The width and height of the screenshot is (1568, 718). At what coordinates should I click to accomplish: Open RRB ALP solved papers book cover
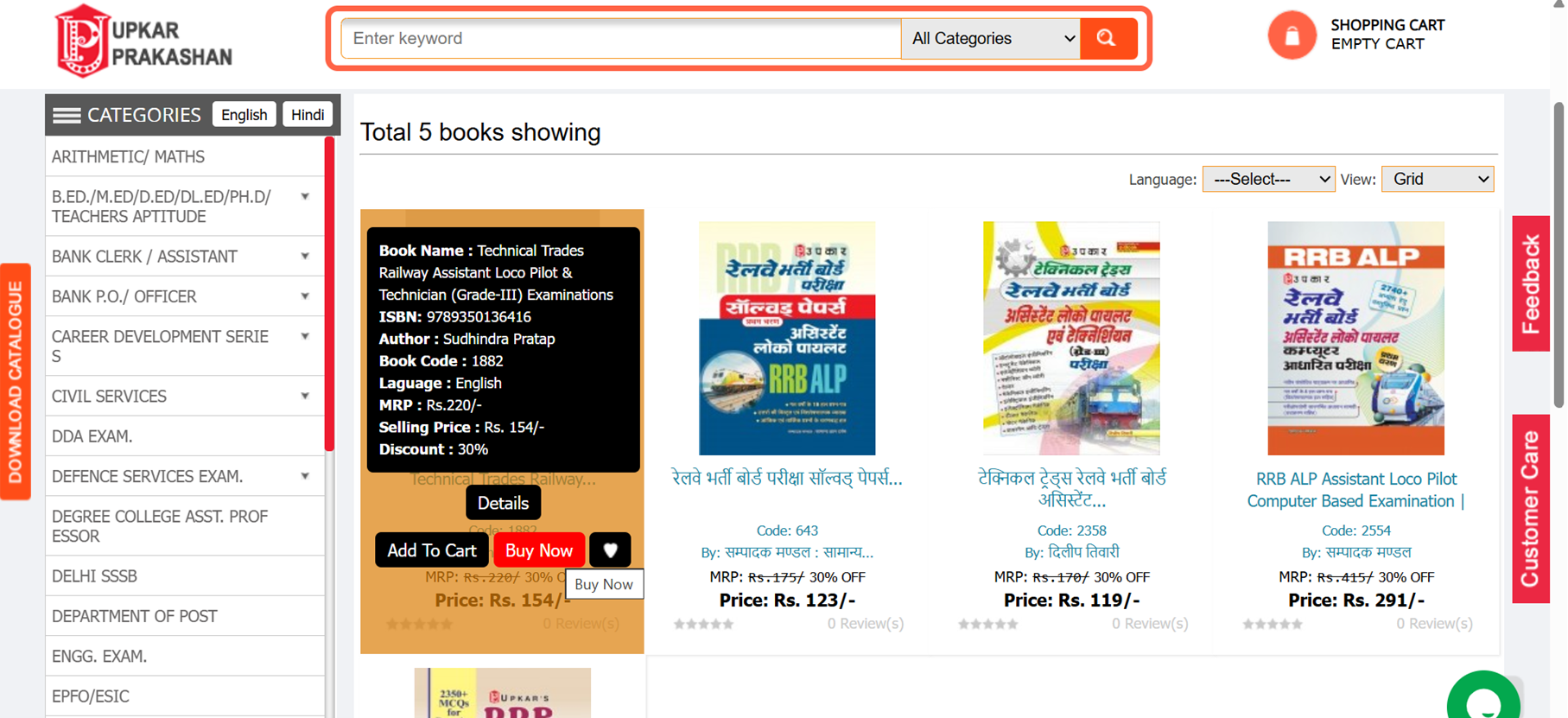[x=787, y=338]
